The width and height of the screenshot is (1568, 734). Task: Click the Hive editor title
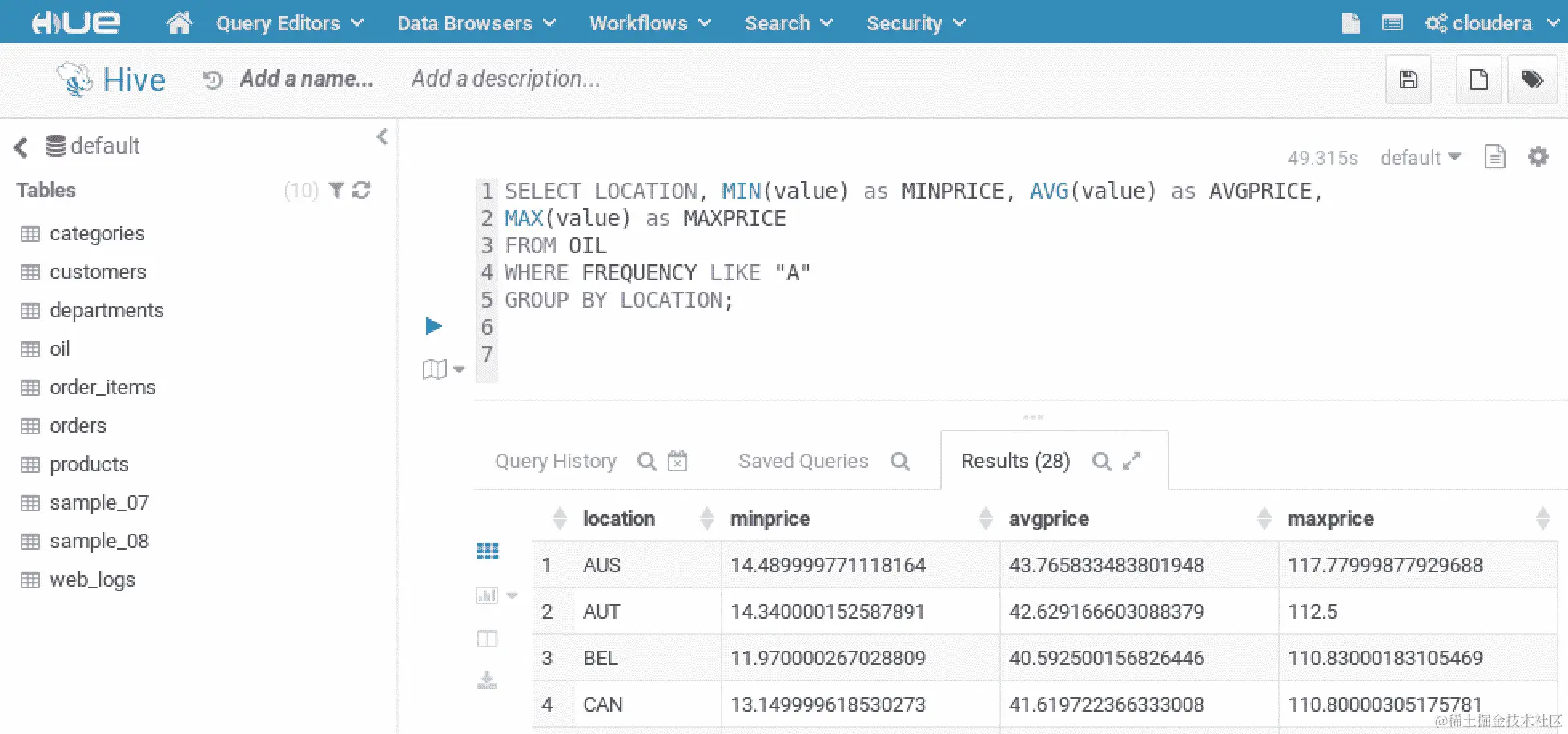coord(134,80)
